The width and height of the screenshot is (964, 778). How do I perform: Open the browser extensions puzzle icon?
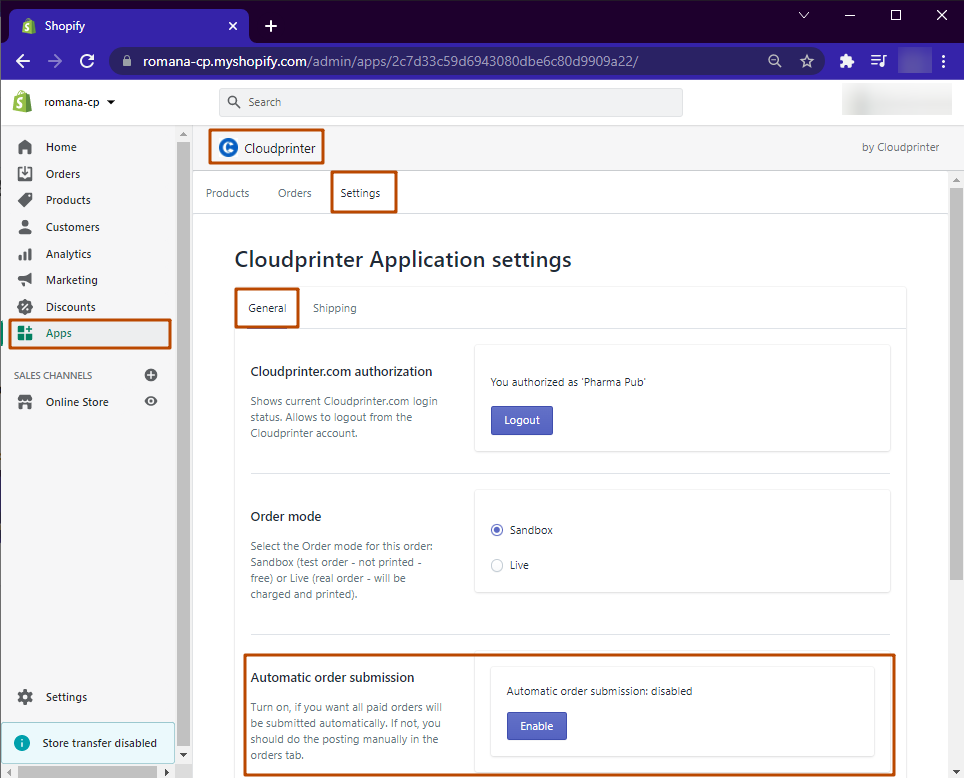point(847,61)
